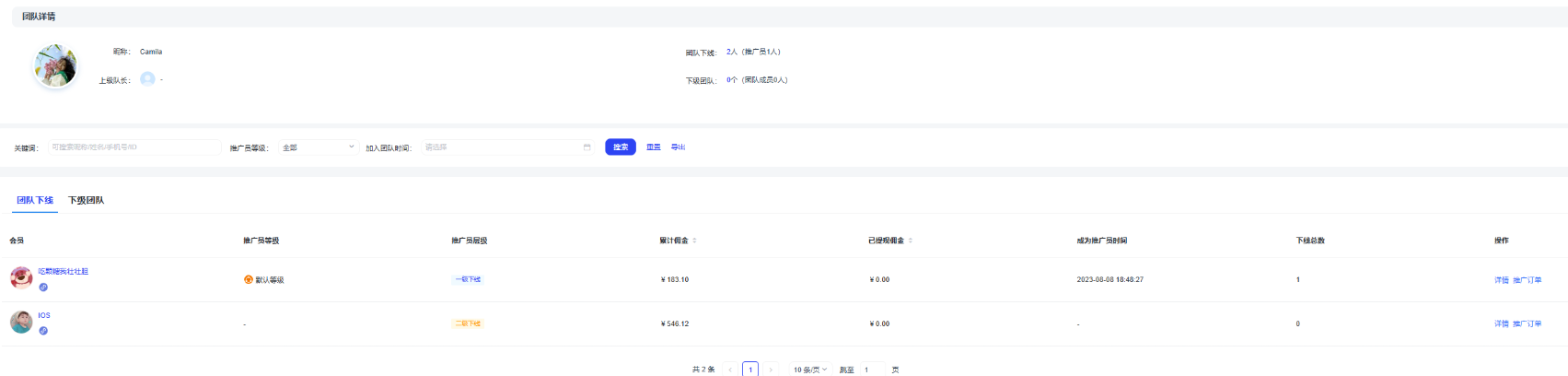Image resolution: width=1568 pixels, height=376 pixels.
Task: Select the 团队下线 tab
Action: [35, 200]
